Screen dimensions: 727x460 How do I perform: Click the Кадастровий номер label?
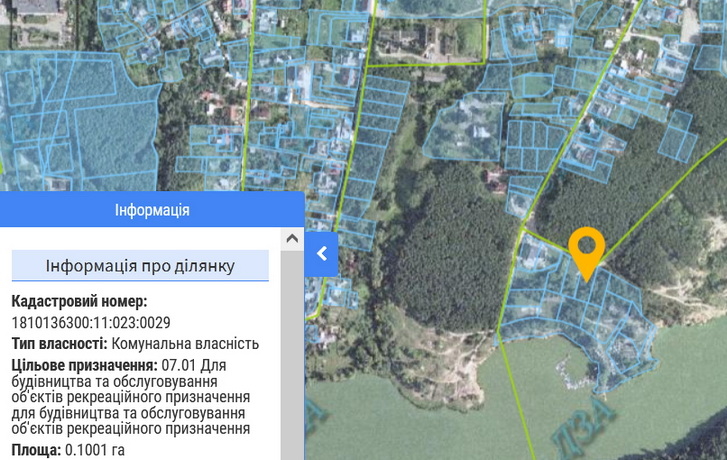(x=79, y=301)
